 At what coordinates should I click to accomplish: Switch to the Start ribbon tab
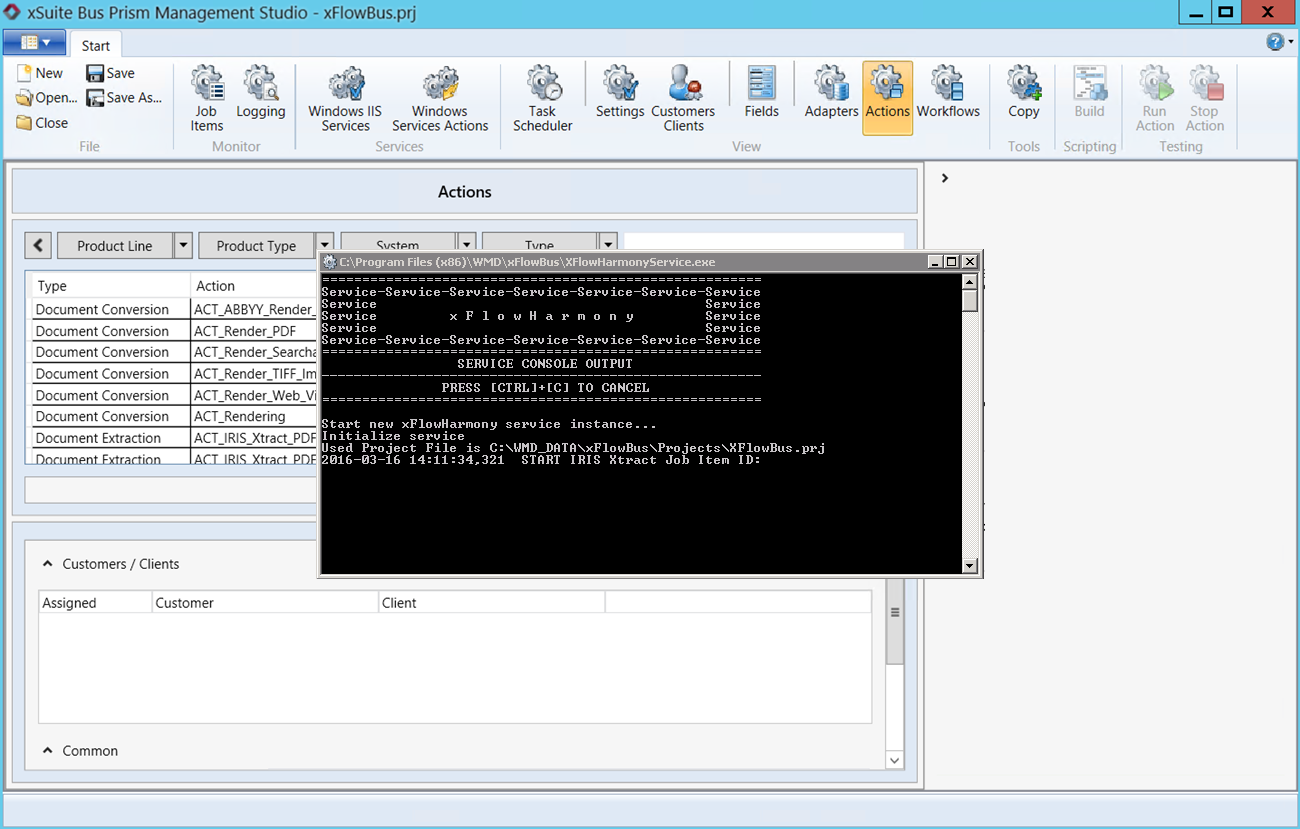tap(96, 44)
